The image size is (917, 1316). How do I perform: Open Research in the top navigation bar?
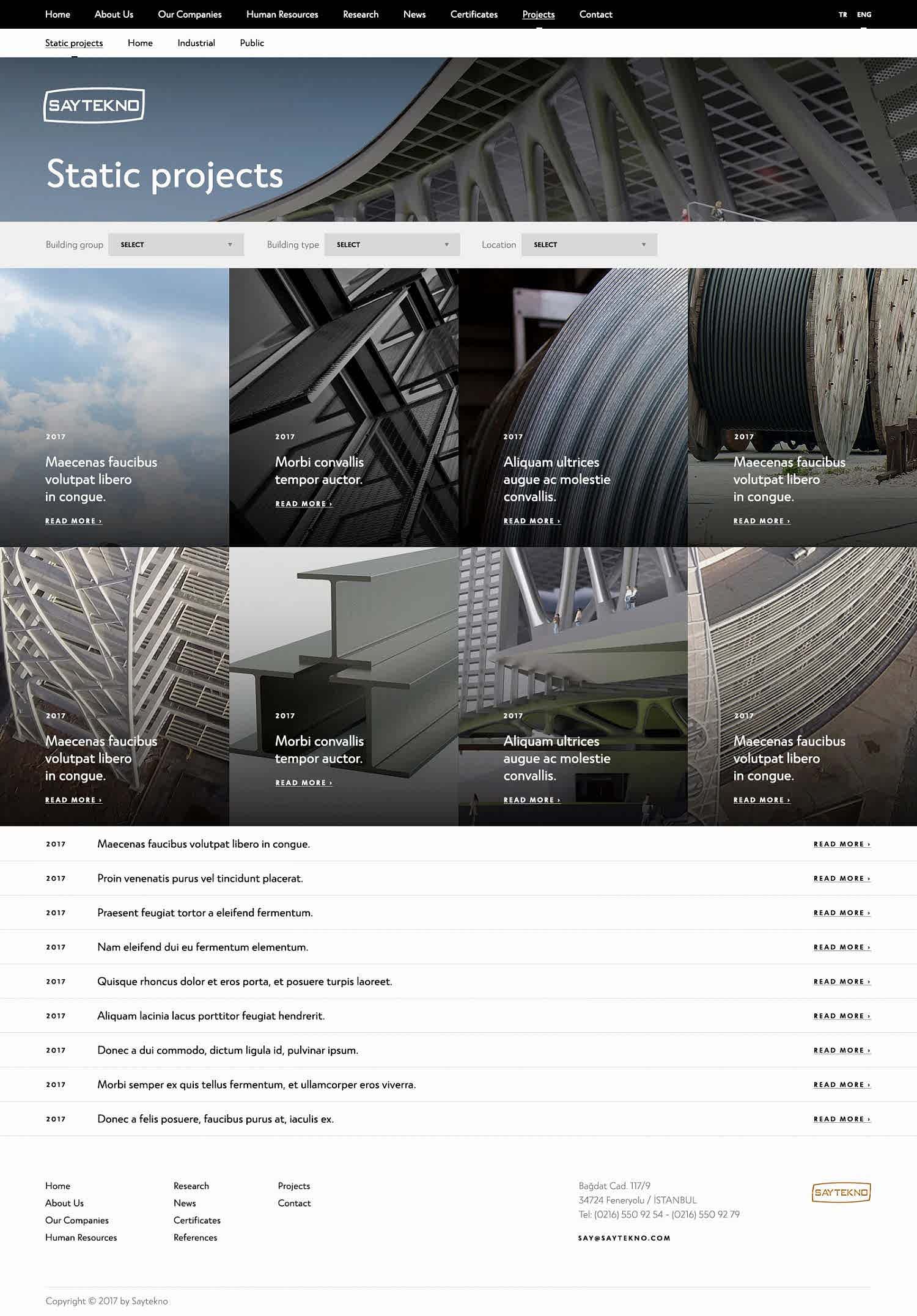(361, 14)
